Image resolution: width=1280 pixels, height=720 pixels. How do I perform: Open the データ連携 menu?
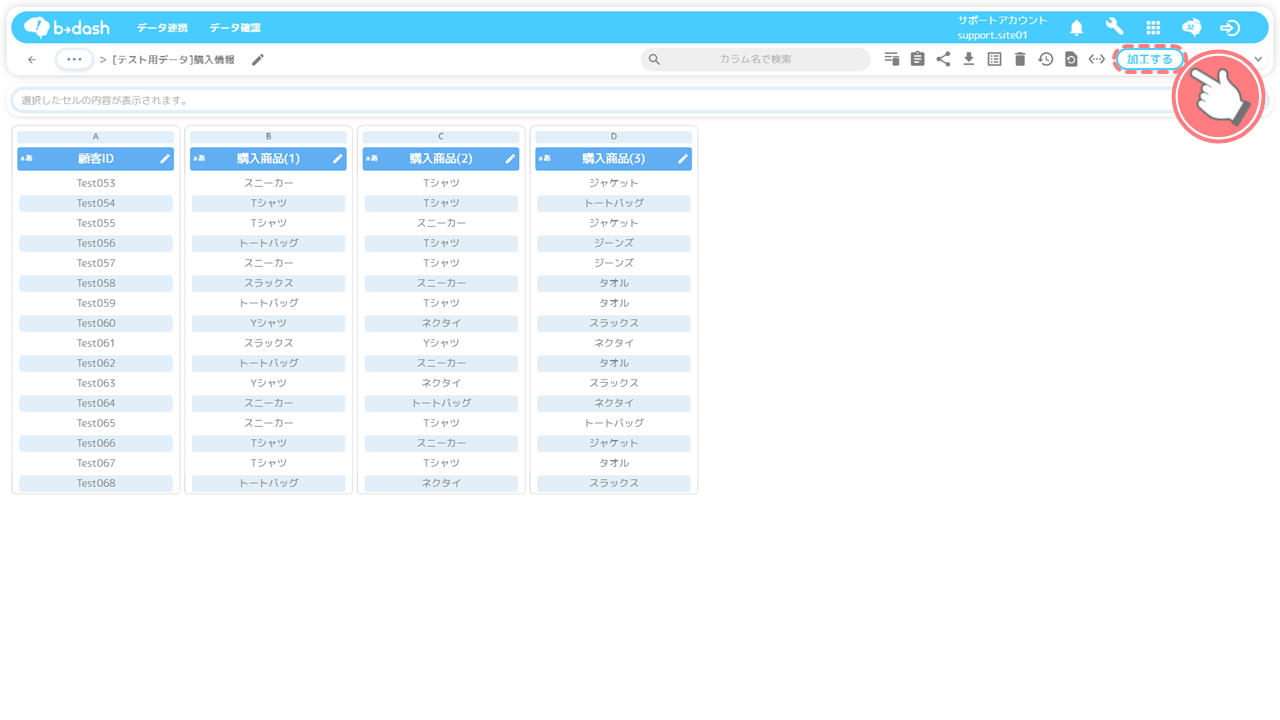162,28
